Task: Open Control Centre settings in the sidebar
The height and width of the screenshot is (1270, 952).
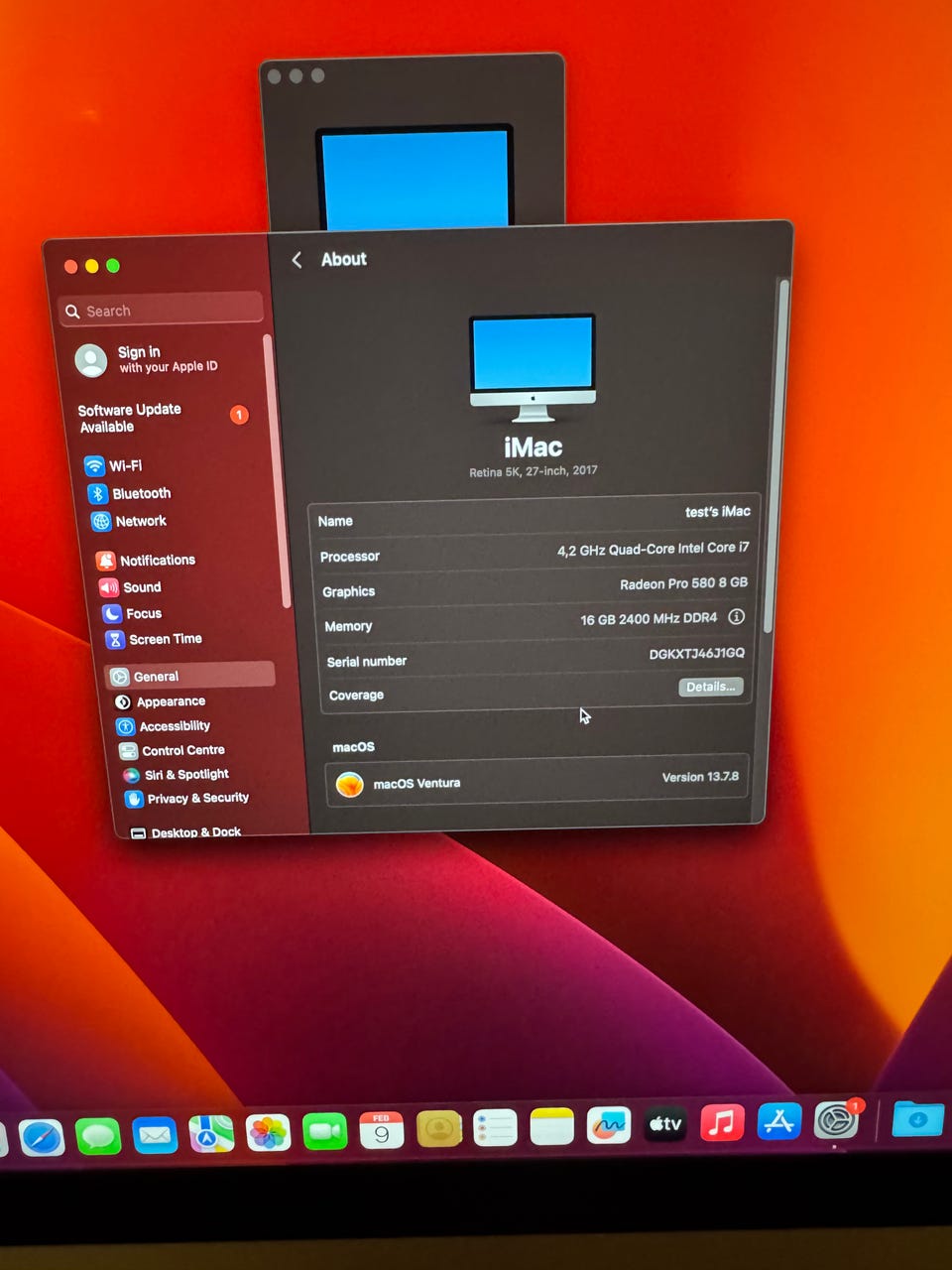Action: [173, 750]
